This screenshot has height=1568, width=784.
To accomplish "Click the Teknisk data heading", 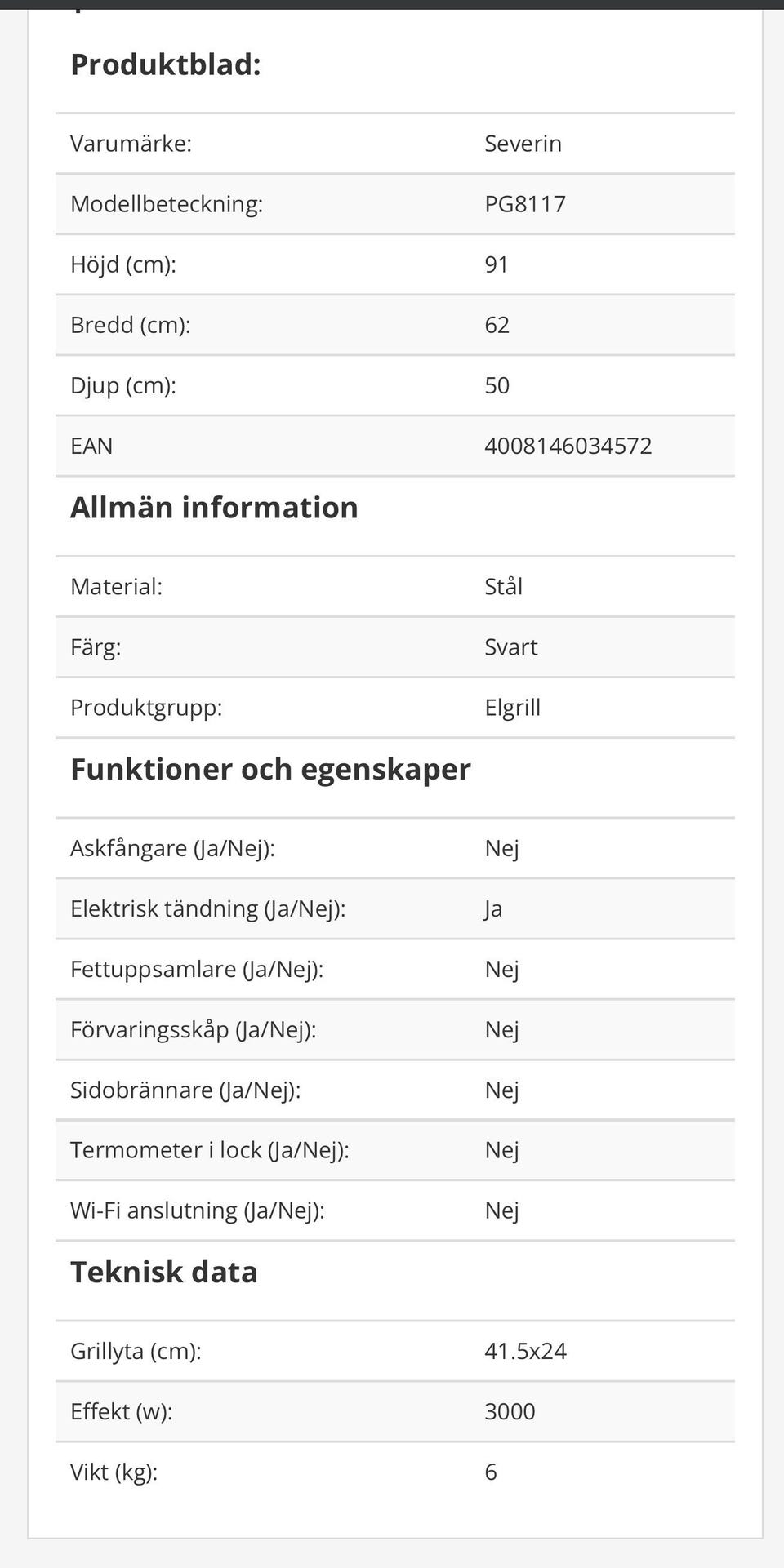I will [164, 1272].
